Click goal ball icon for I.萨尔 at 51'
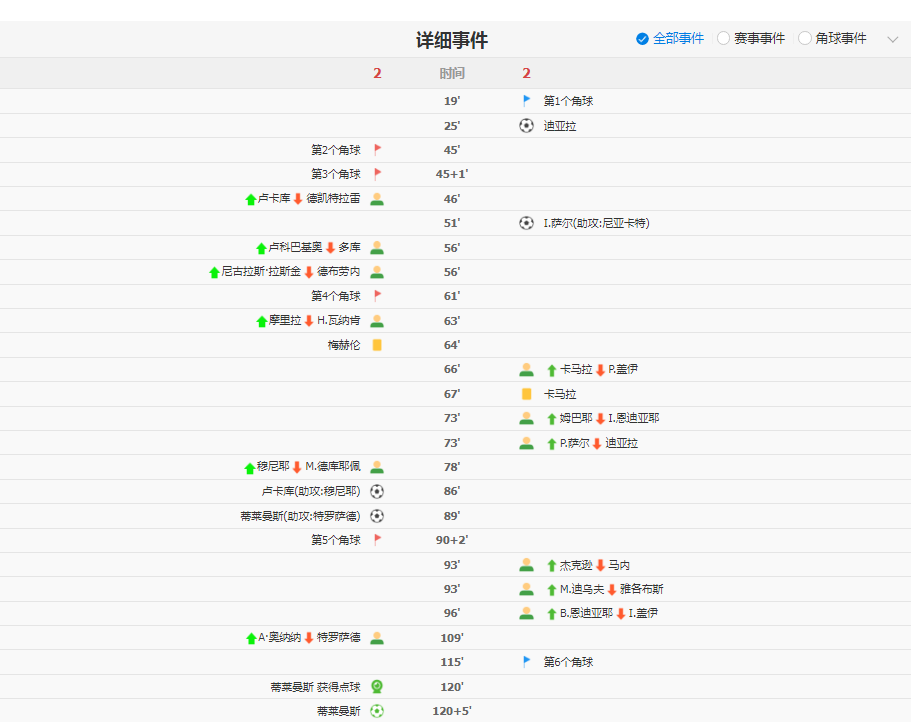 click(526, 223)
